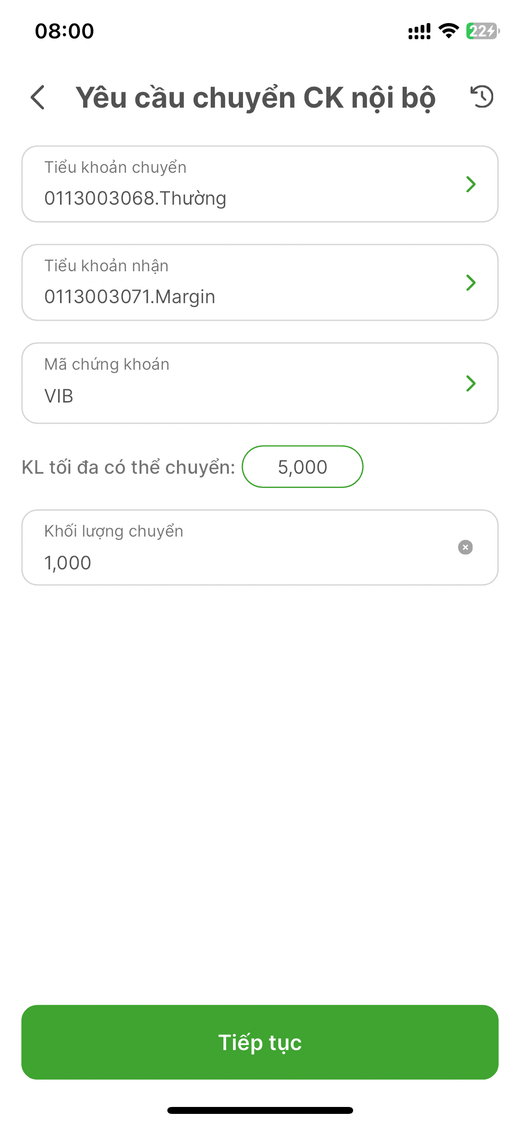Tap the 5,000 maximum quantity pill

point(303,467)
